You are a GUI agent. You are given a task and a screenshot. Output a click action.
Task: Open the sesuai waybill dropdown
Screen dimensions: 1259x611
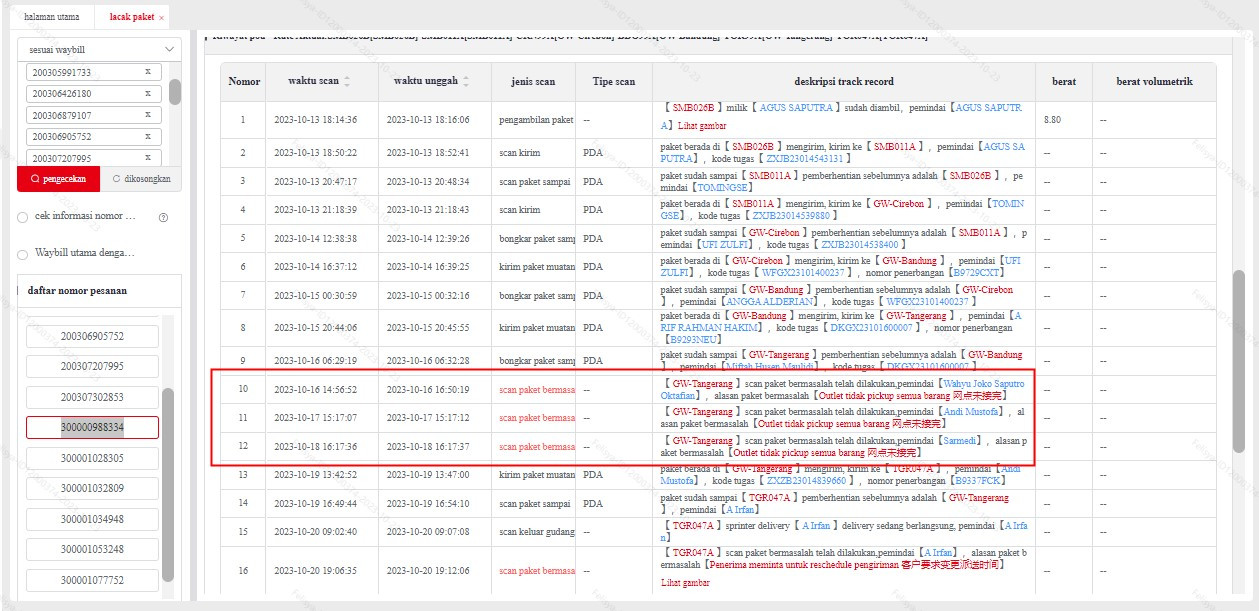tap(100, 49)
